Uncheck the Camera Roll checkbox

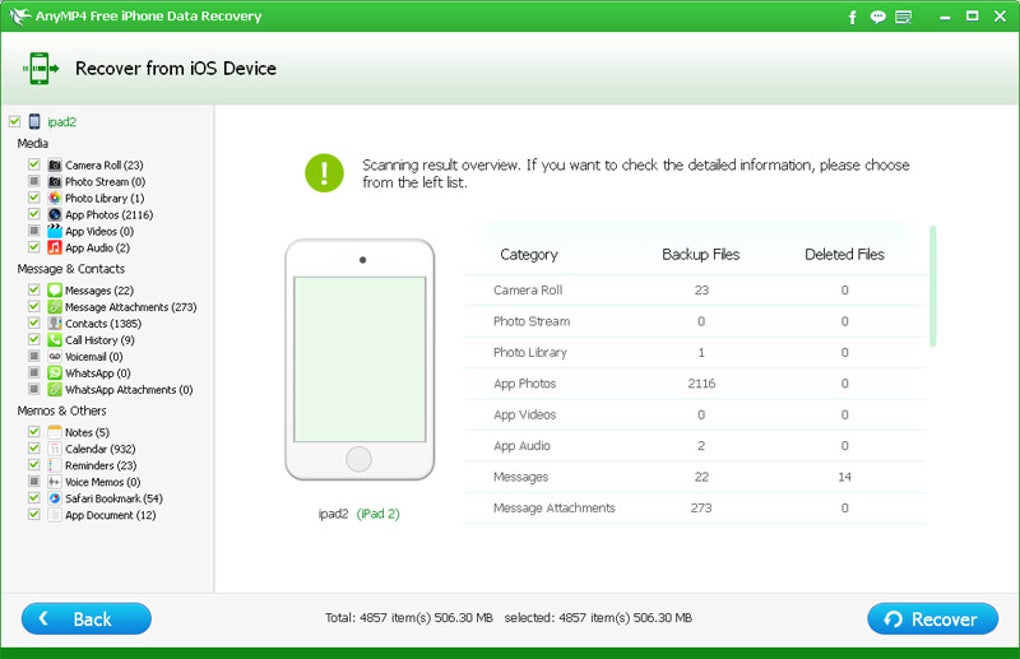point(34,164)
